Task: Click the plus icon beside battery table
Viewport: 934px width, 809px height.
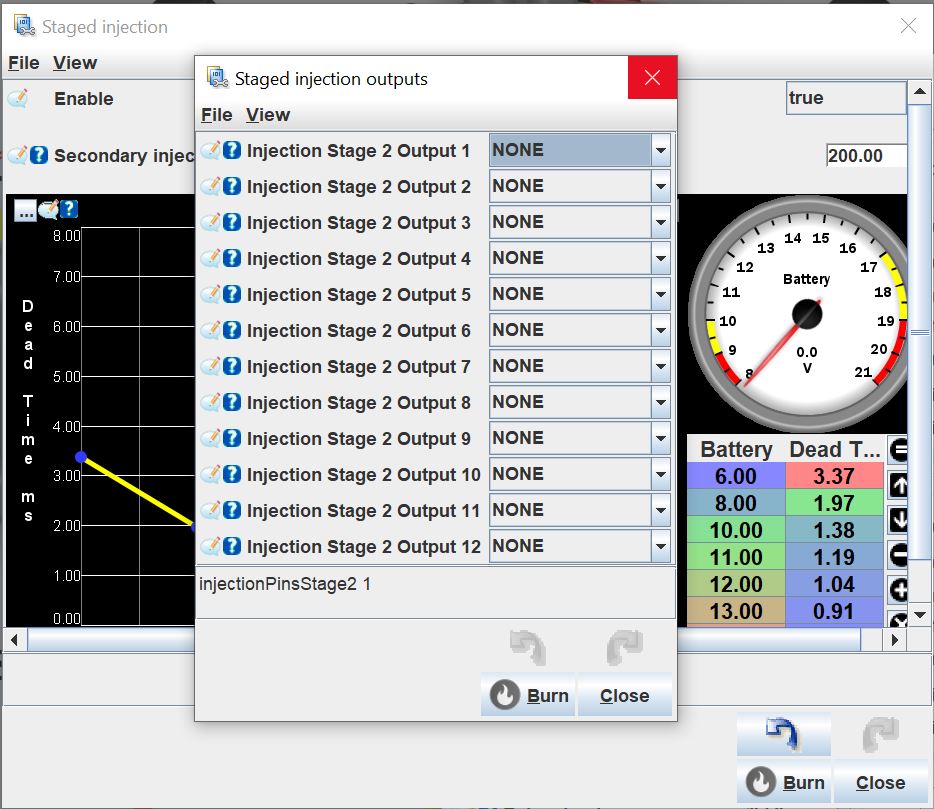Action: click(898, 590)
